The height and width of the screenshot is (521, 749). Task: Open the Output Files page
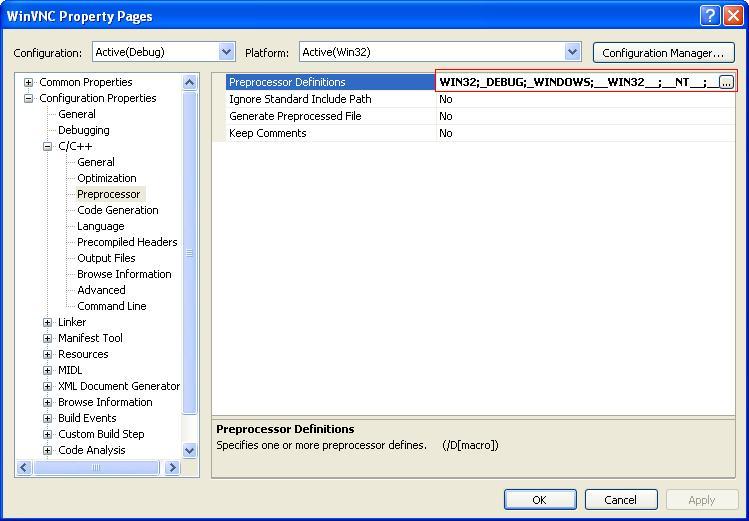coord(107,258)
